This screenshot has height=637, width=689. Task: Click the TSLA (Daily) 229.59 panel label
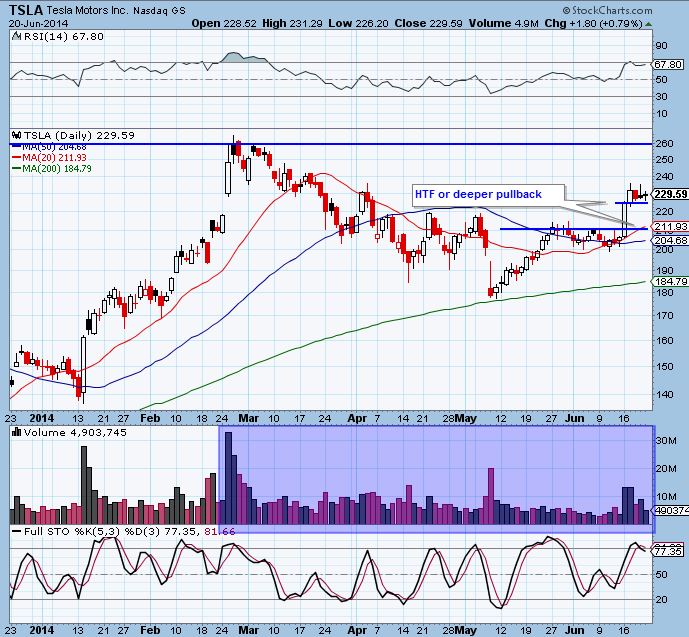coord(79,135)
